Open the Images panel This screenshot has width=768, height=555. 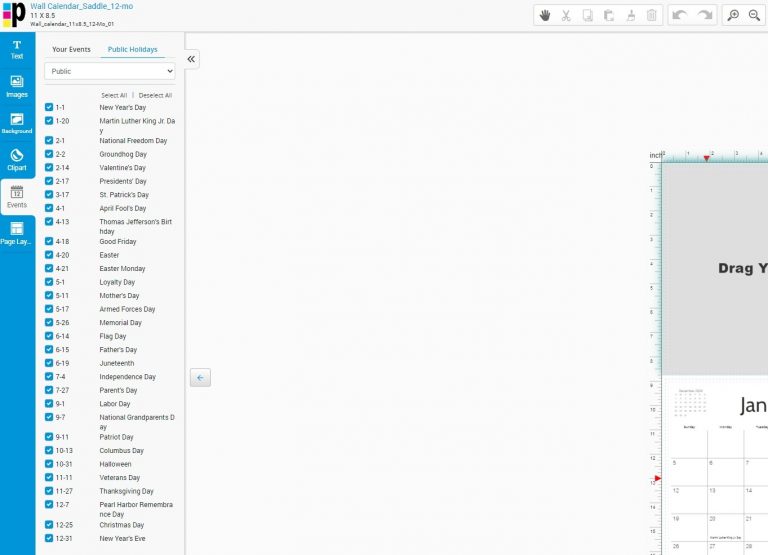(x=17, y=87)
